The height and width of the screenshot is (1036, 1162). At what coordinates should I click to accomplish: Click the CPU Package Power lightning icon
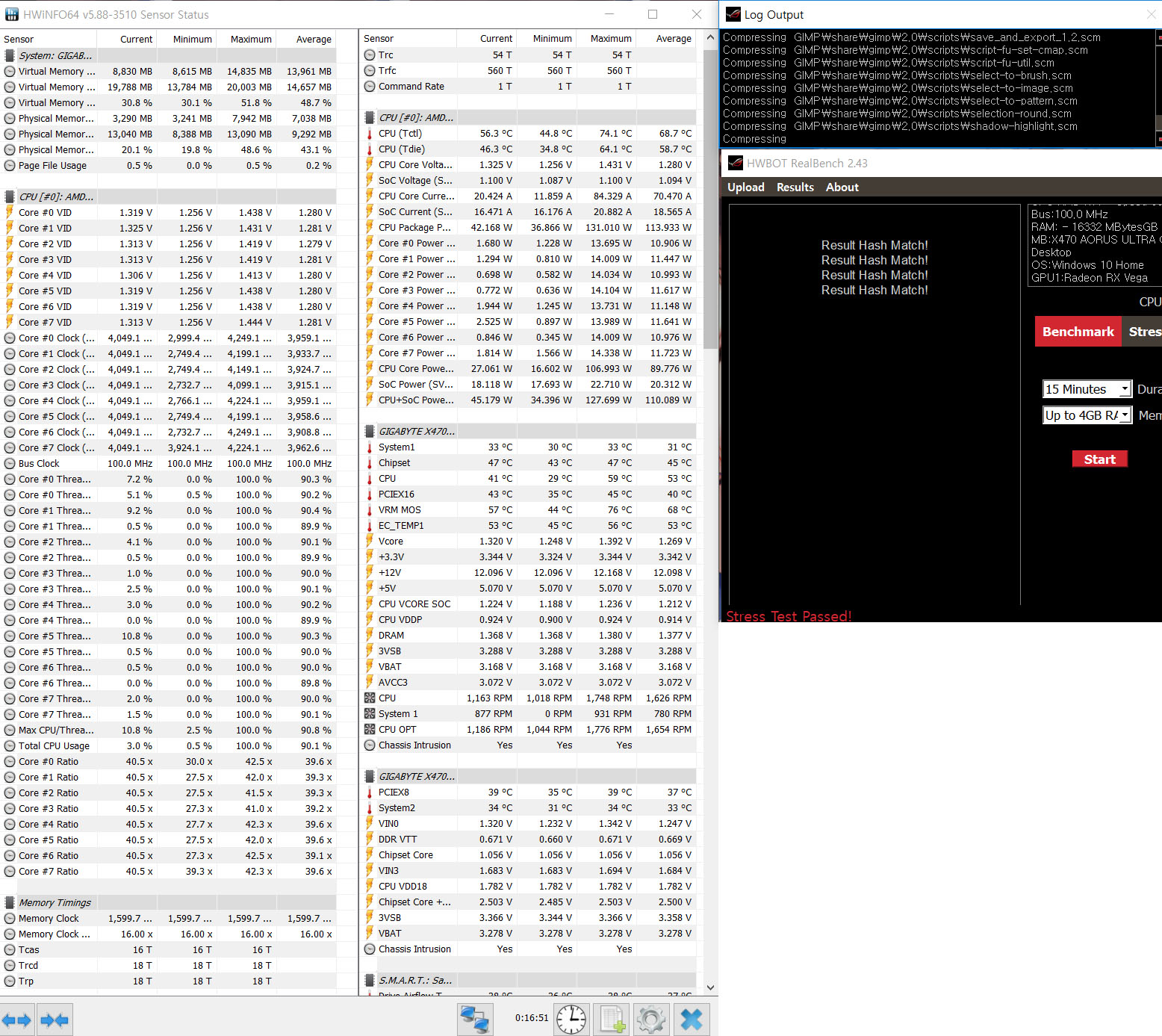[x=370, y=227]
